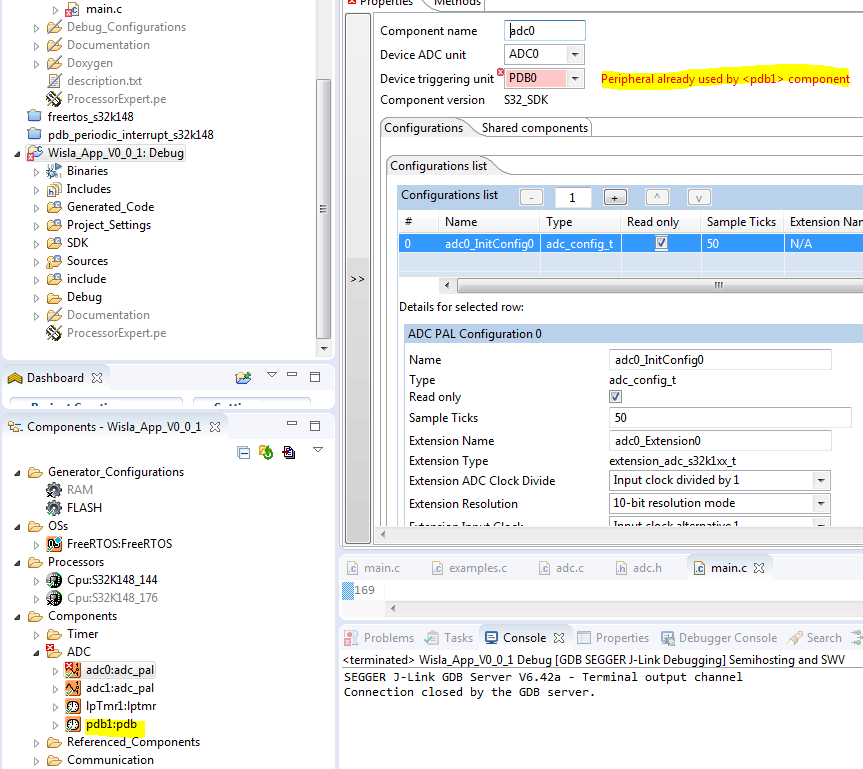Click the Dashboard view house icon

point(15,378)
